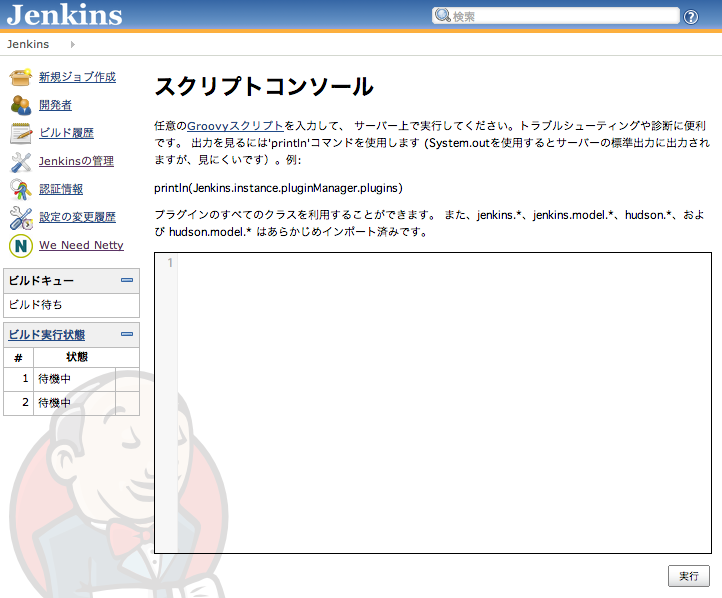
Task: Click into the Groovy script editor area
Action: coord(444,403)
